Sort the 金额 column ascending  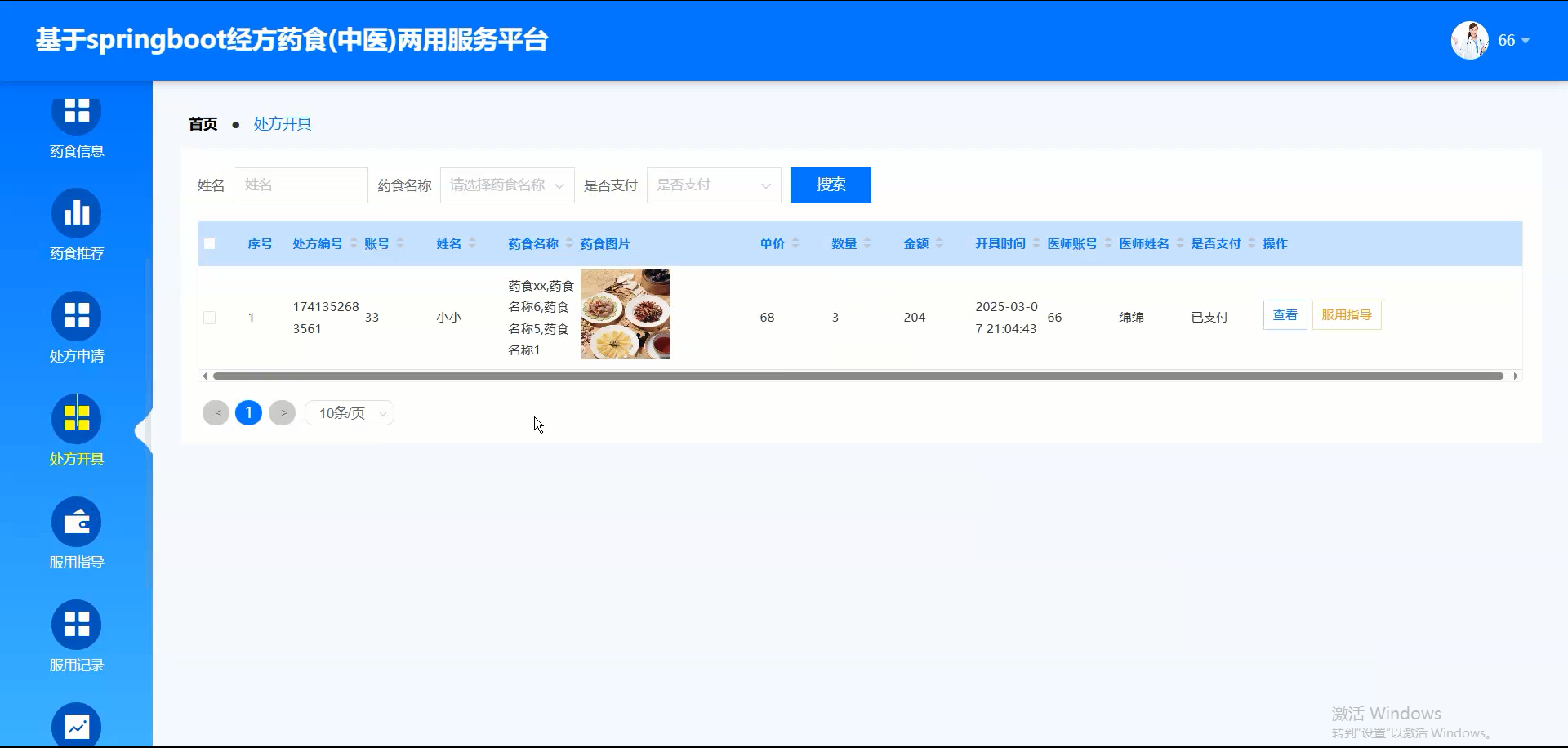tap(940, 238)
